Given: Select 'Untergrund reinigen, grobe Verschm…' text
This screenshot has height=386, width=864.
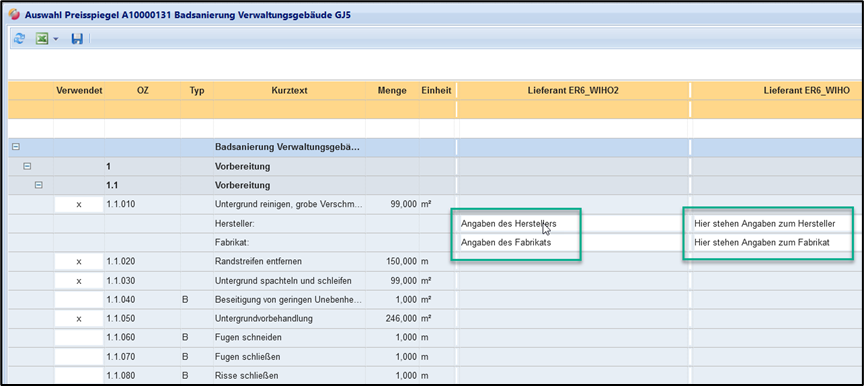Looking at the screenshot, I should tap(289, 205).
